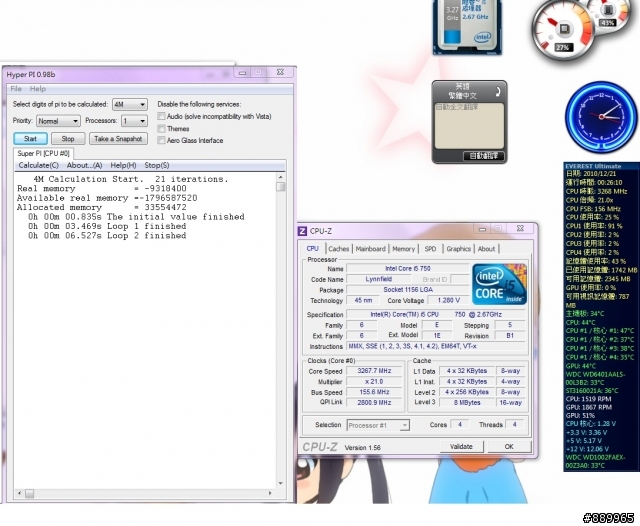The height and width of the screenshot is (526, 640).
Task: Switch to the Mainboard tab
Action: click(x=370, y=249)
